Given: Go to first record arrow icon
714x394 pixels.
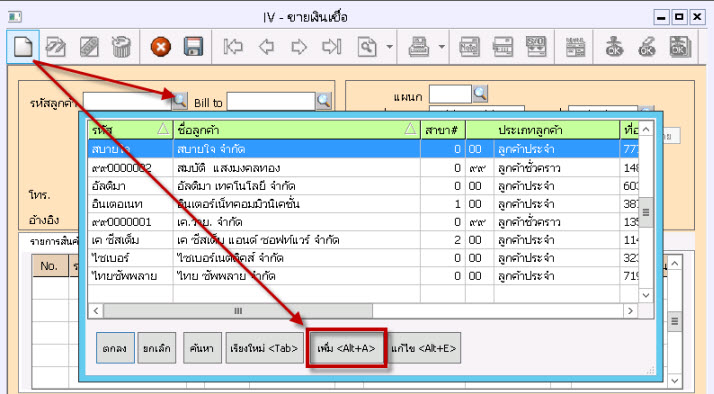Looking at the screenshot, I should (233, 46).
